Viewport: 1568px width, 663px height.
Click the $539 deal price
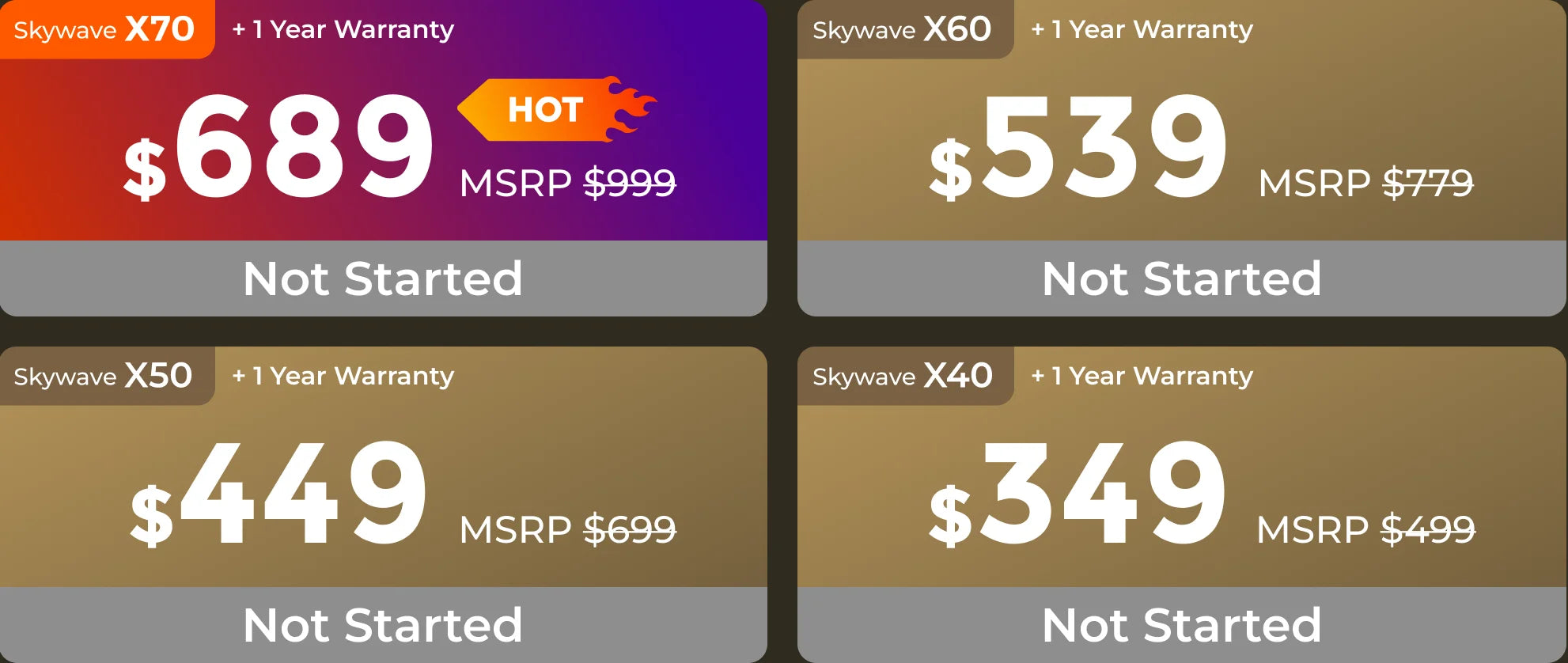tap(1078, 146)
